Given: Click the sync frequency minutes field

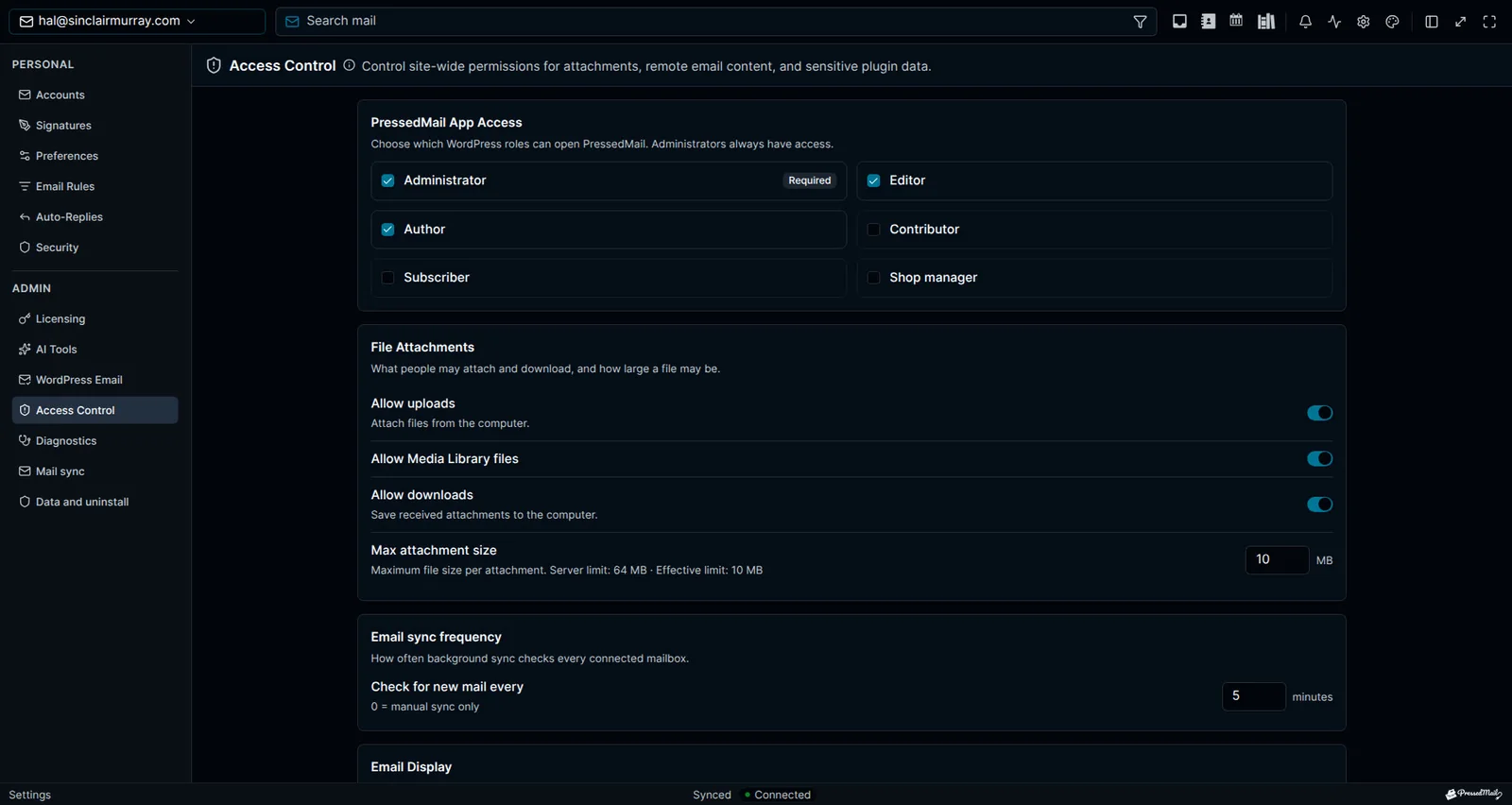Looking at the screenshot, I should pyautogui.click(x=1253, y=696).
